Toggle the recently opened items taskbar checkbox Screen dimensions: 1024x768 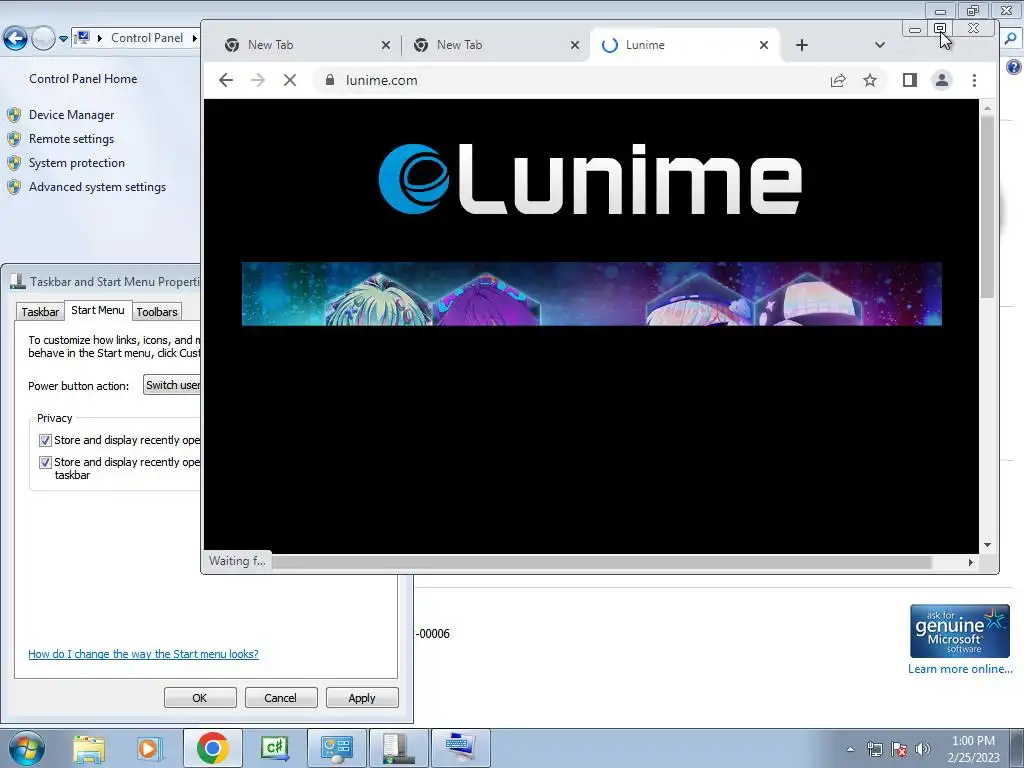[x=45, y=462]
